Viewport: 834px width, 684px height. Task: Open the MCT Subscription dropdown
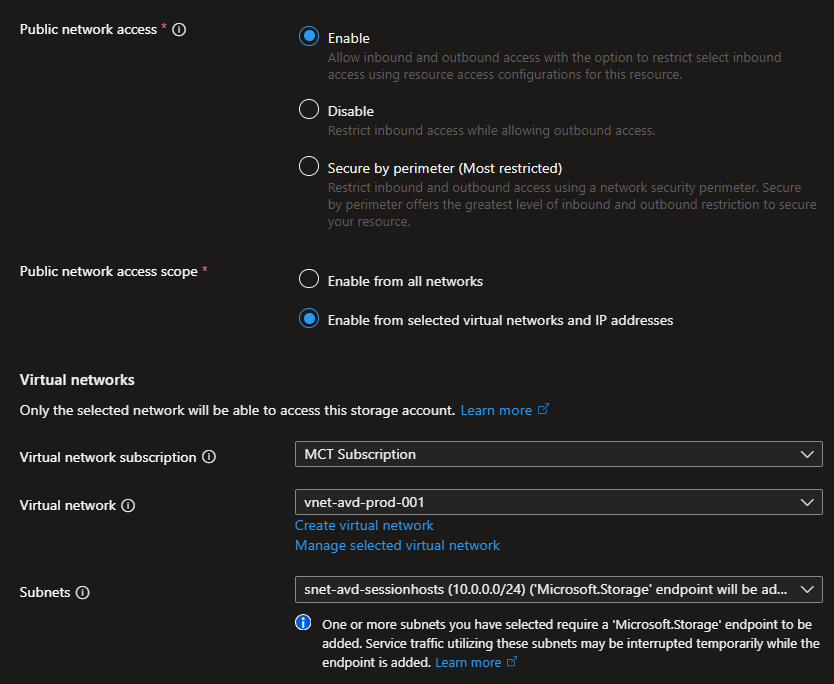coord(558,454)
